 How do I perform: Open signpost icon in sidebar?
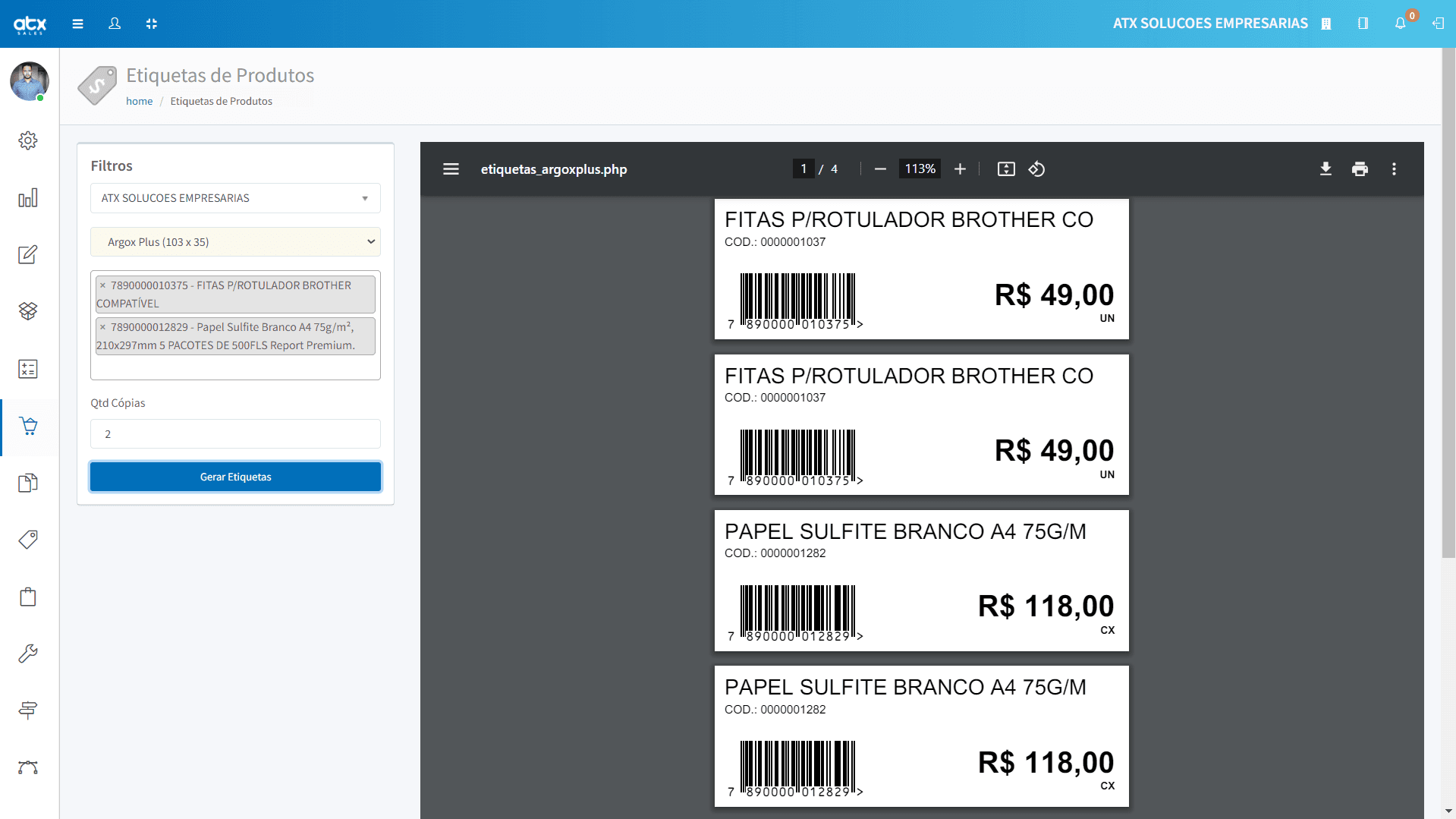(28, 710)
